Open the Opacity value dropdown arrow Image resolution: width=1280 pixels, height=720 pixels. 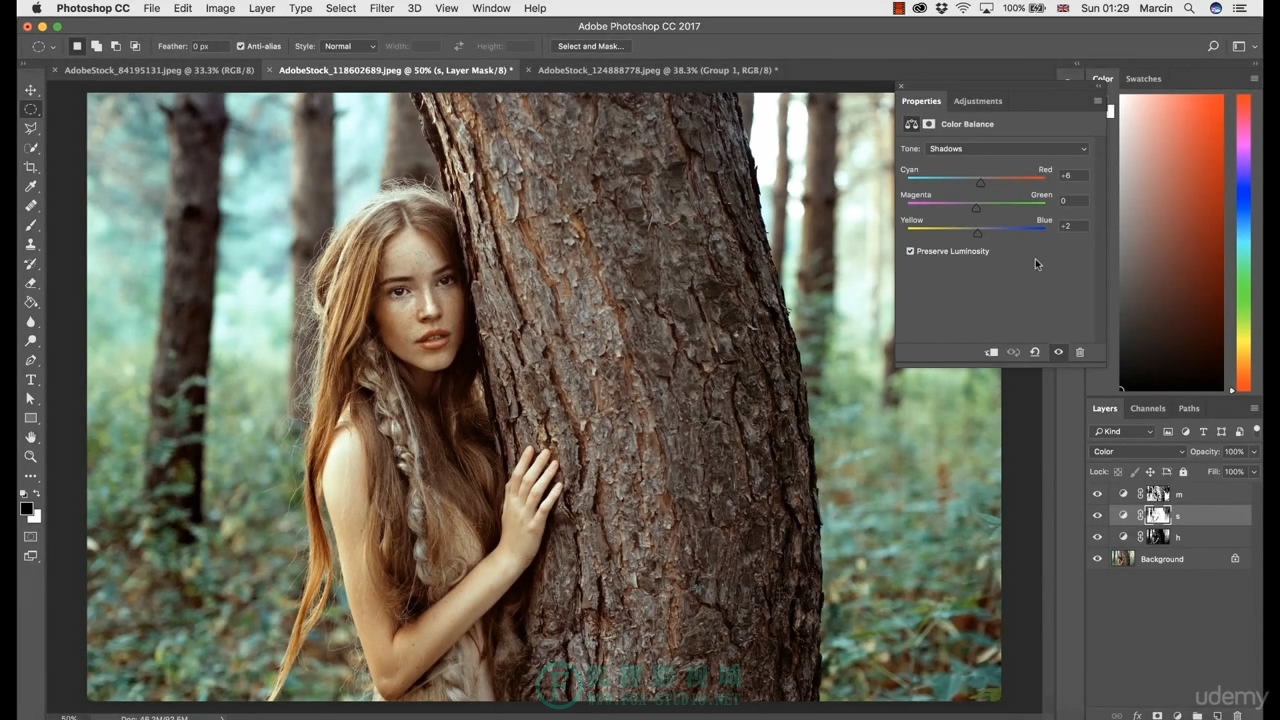click(1254, 452)
